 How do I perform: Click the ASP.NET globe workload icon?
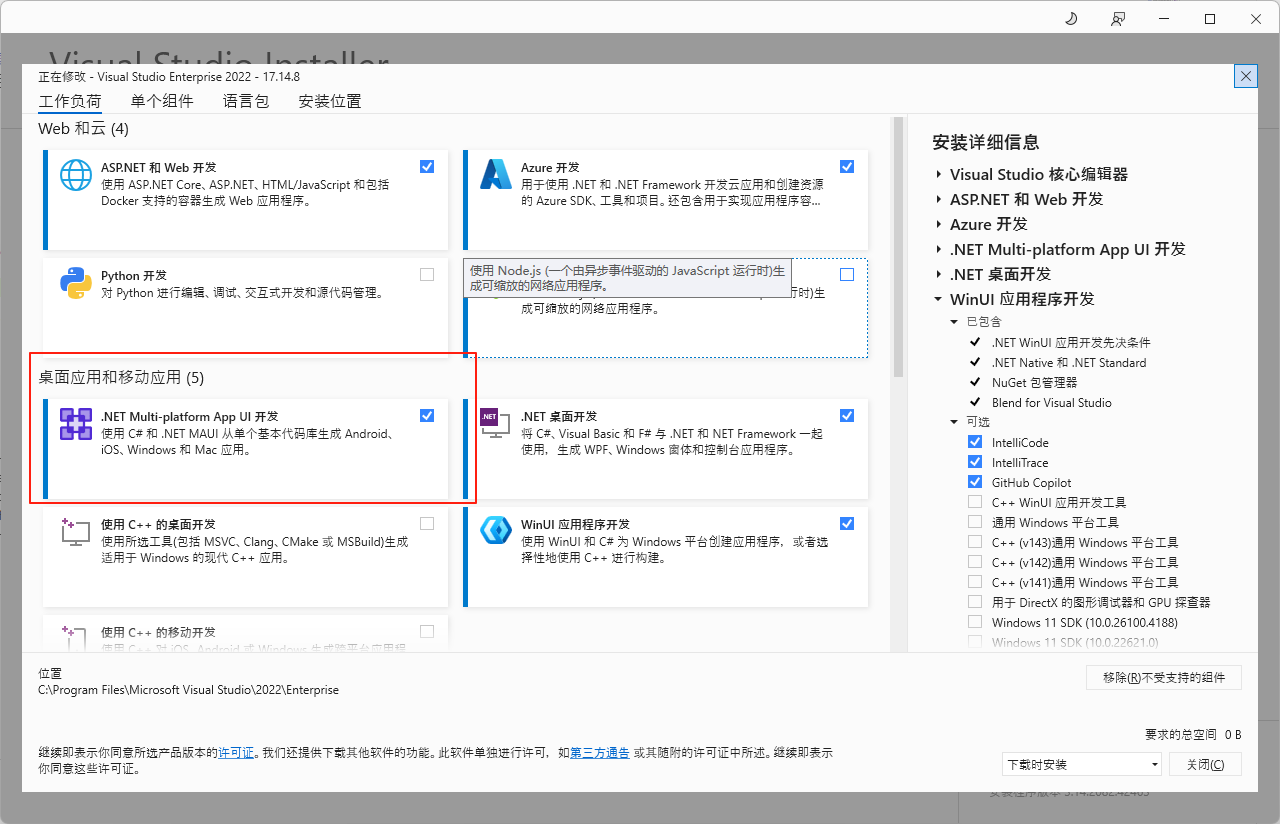click(x=76, y=175)
